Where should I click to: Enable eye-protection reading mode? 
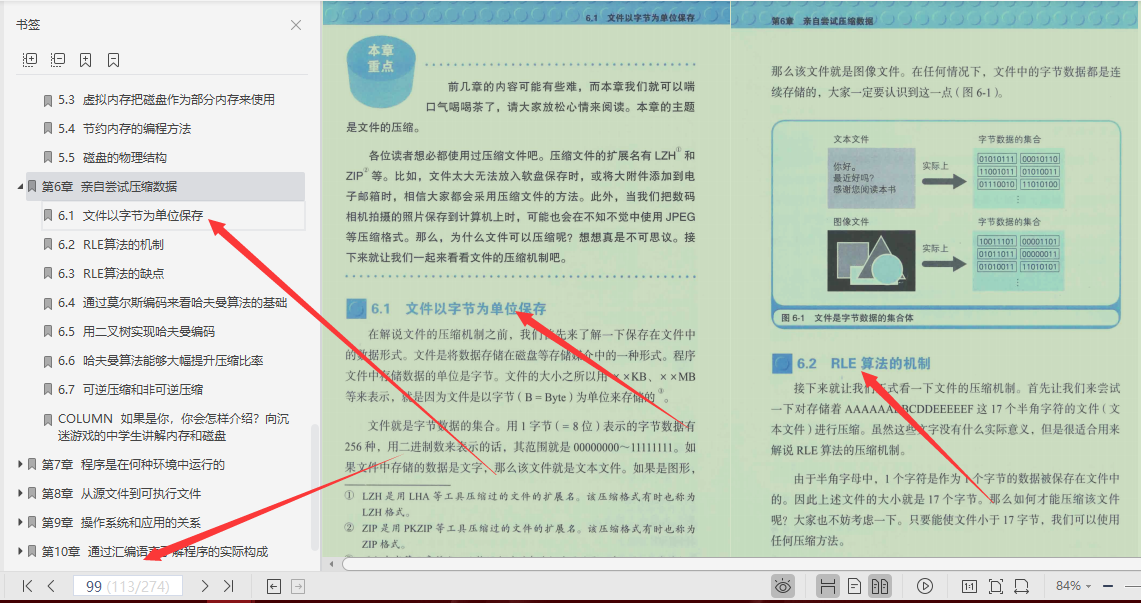783,585
